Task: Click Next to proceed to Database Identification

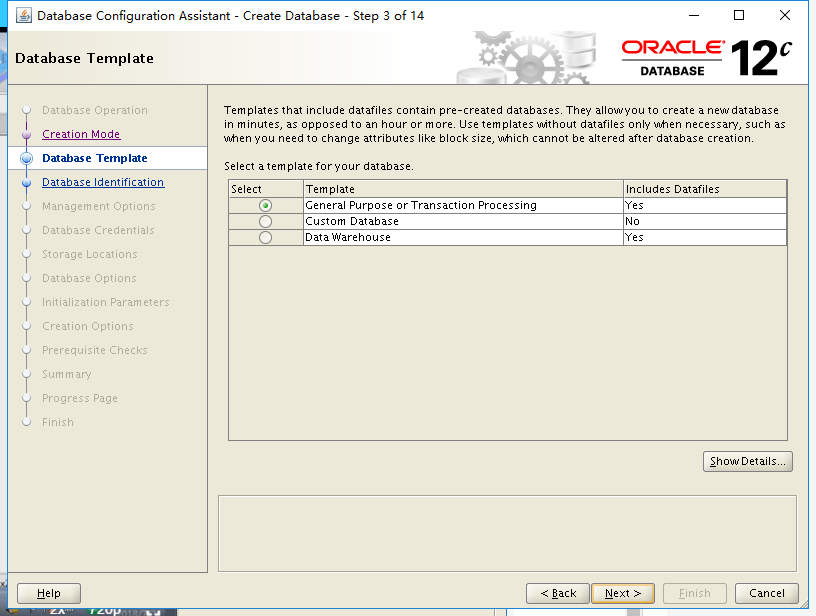Action: pos(622,593)
